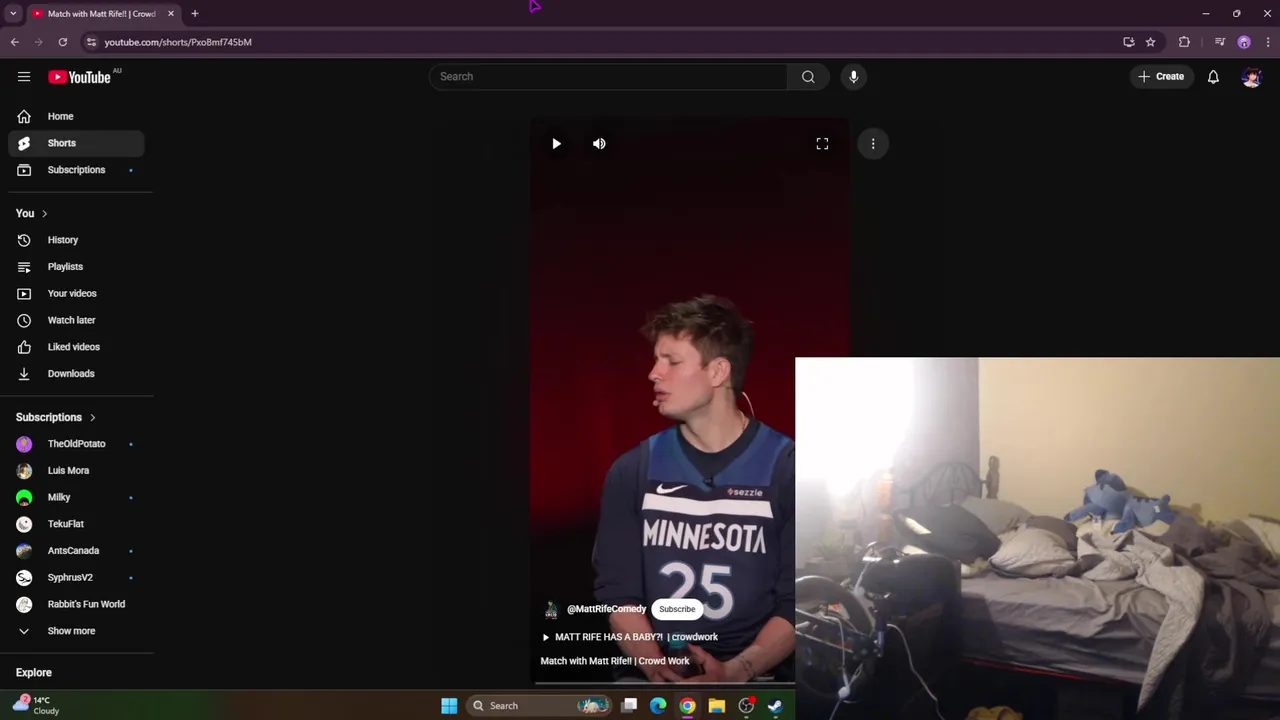Install app icon in address bar
This screenshot has width=1280, height=720.
[1129, 42]
